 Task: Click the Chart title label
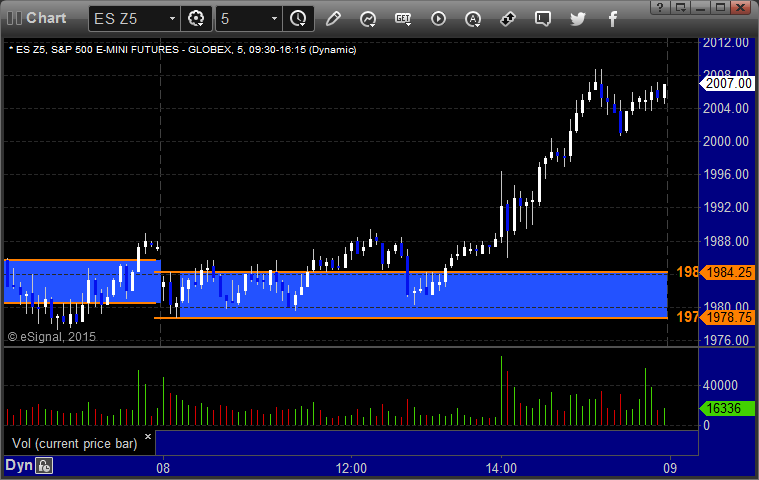tap(46, 18)
